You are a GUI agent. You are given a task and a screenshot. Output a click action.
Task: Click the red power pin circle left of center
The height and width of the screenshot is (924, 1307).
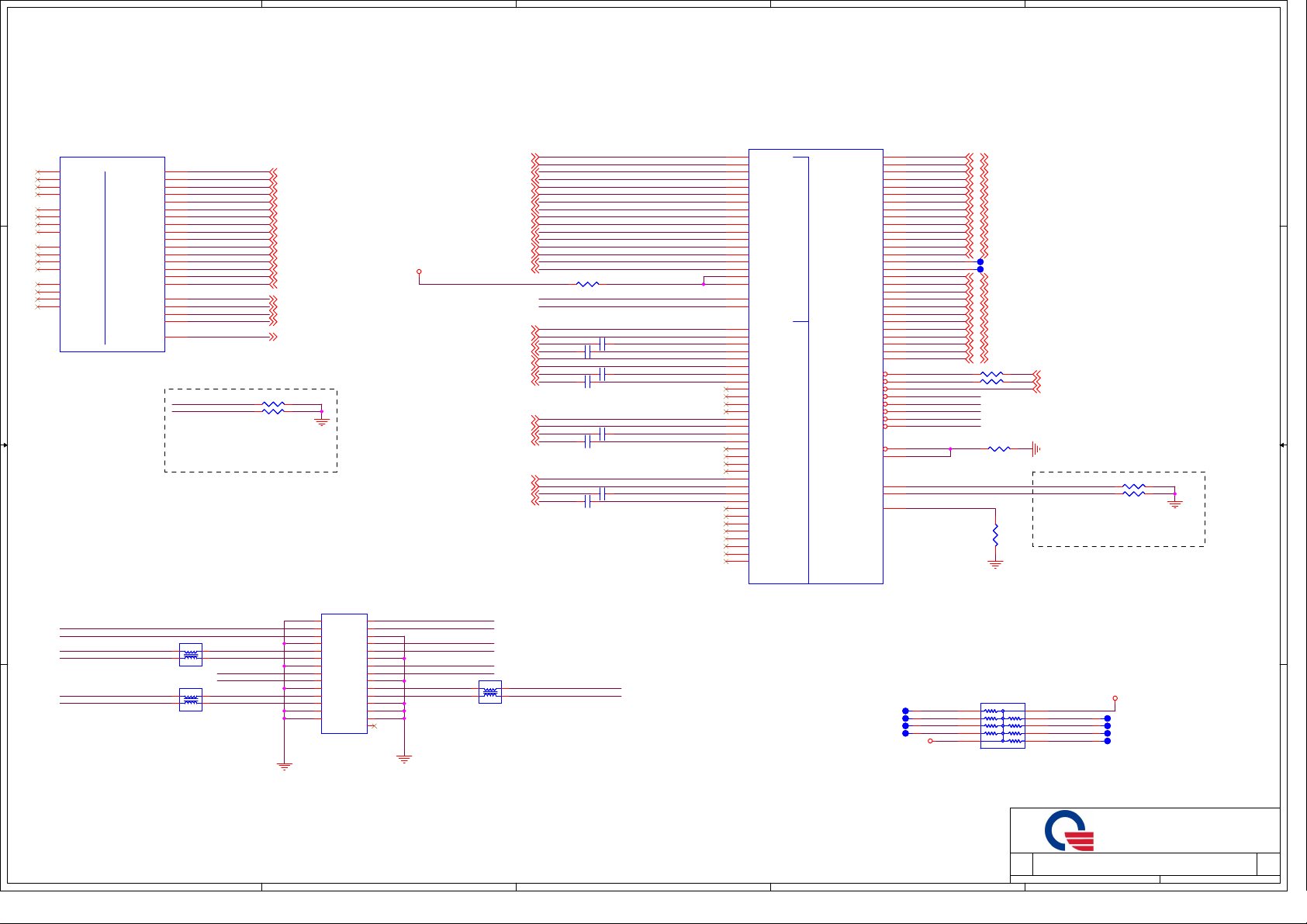[419, 272]
